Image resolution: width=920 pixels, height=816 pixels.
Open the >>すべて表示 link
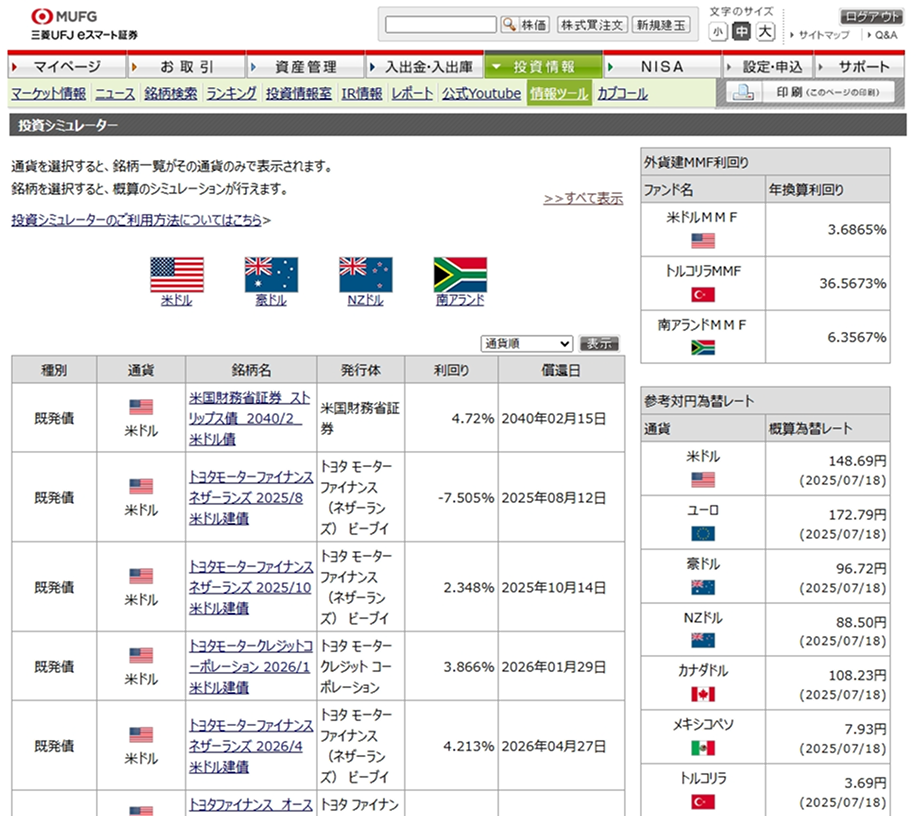tap(582, 198)
